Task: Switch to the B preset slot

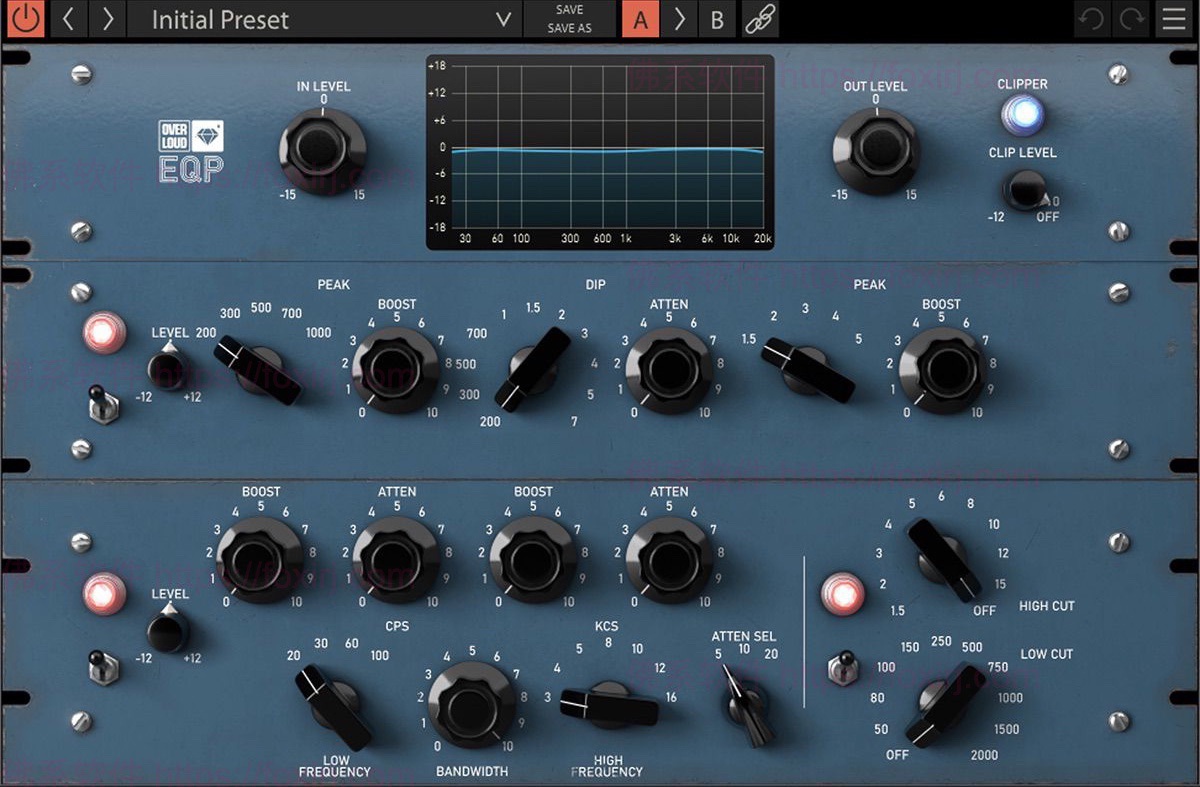Action: [x=717, y=19]
